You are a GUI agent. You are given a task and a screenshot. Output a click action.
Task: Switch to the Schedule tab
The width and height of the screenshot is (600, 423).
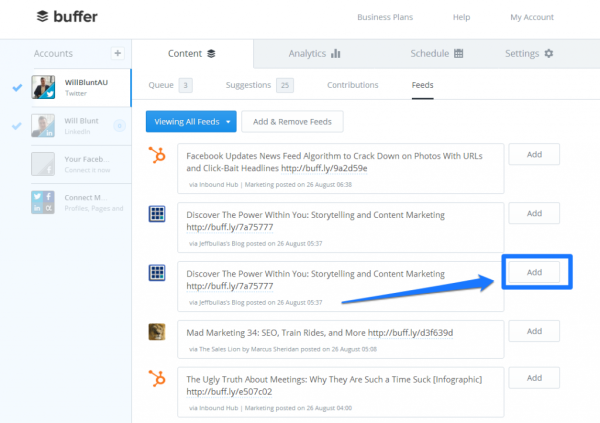[x=437, y=54]
